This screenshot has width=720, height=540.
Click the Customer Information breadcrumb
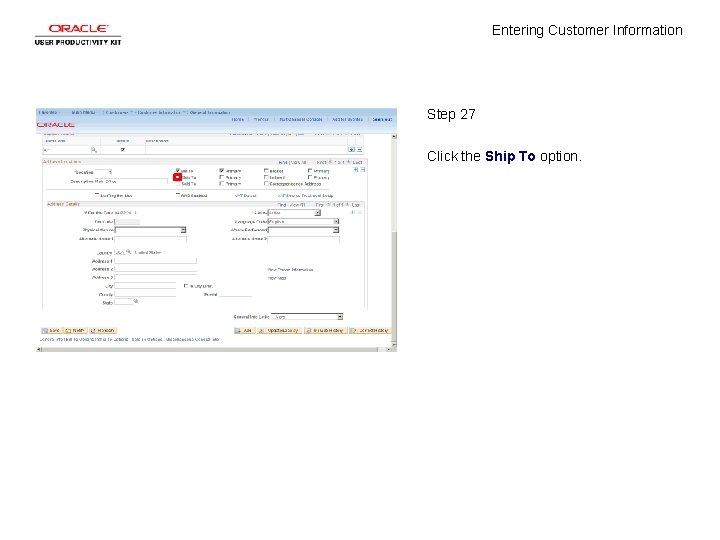coord(160,112)
